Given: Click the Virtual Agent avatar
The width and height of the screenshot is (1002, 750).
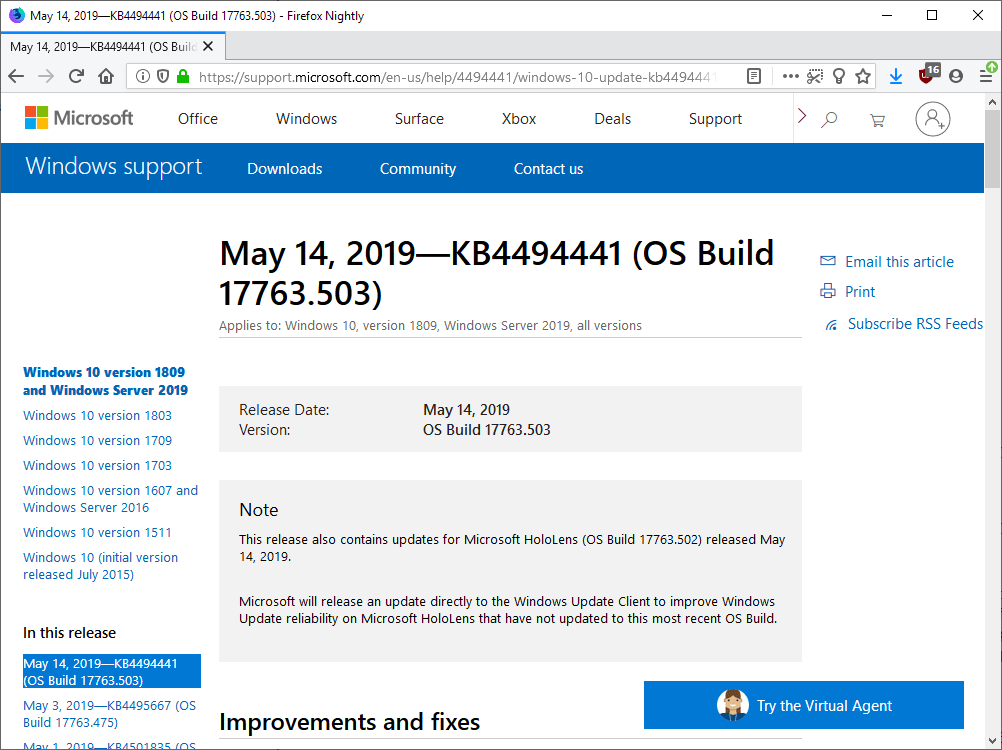Looking at the screenshot, I should click(732, 705).
